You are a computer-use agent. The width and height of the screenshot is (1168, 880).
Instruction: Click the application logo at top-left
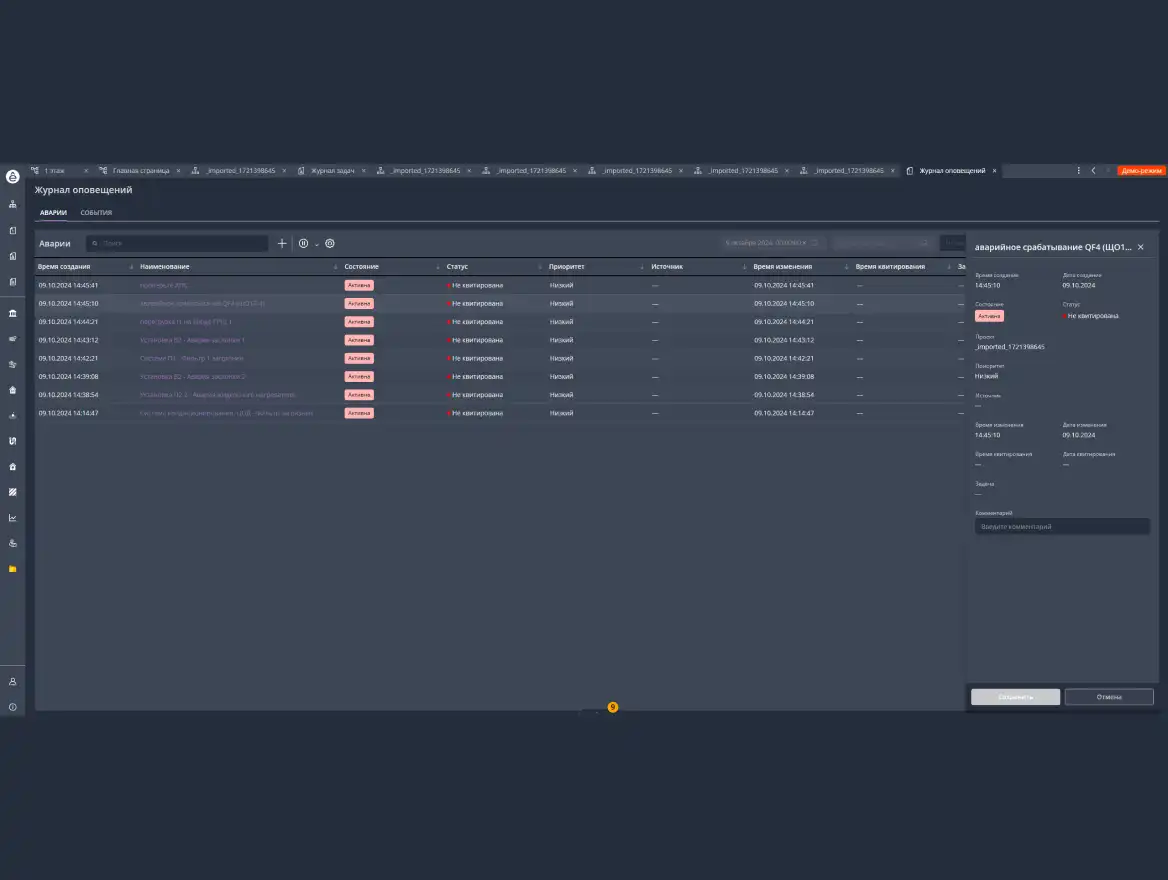coord(12,177)
